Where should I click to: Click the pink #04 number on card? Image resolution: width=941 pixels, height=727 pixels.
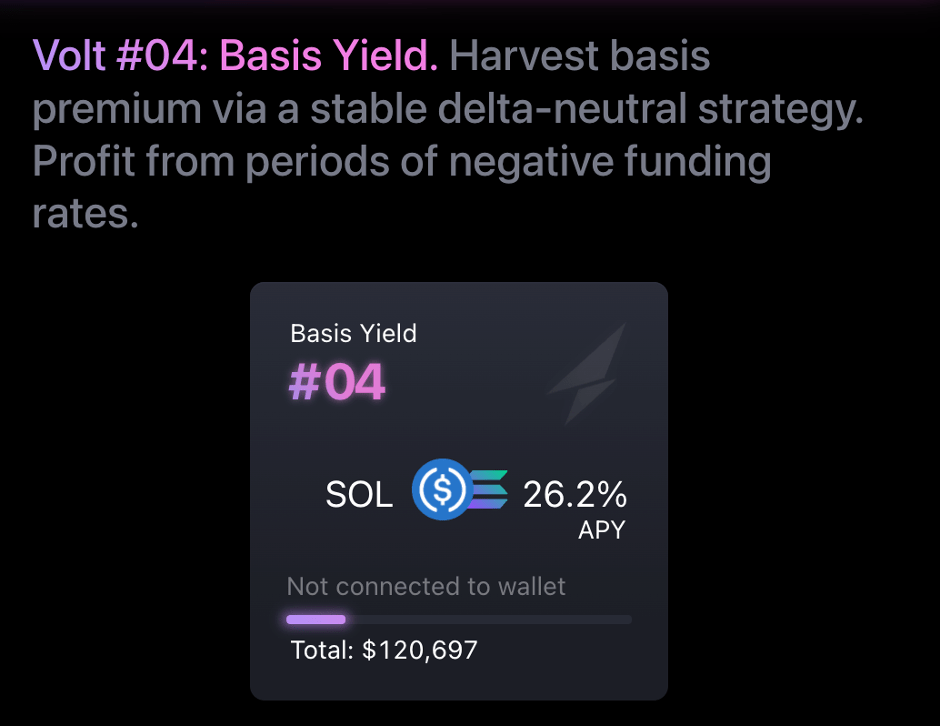point(337,383)
